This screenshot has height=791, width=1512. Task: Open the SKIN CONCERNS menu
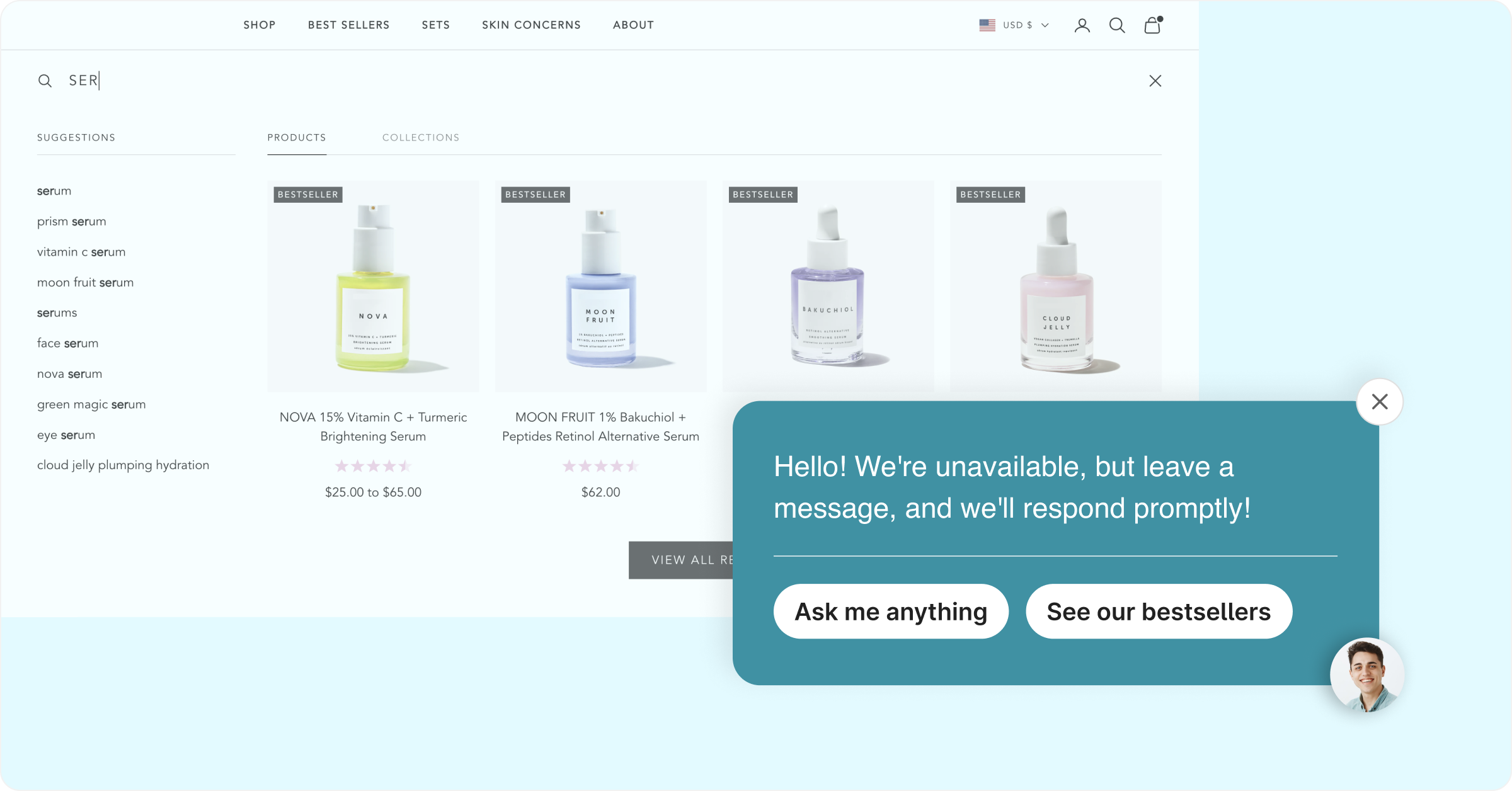point(531,25)
